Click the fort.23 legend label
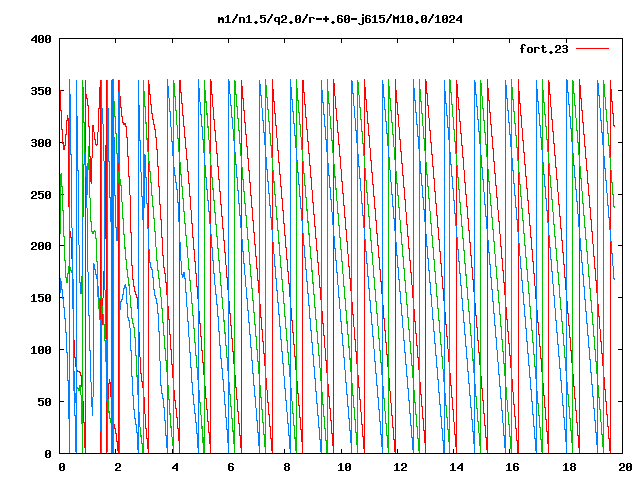The width and height of the screenshot is (640, 480). 544,49
